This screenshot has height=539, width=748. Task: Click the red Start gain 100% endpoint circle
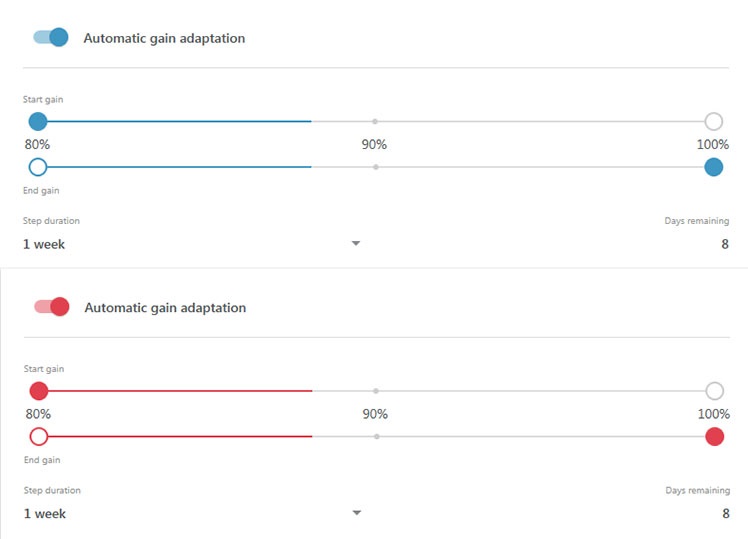click(x=715, y=391)
